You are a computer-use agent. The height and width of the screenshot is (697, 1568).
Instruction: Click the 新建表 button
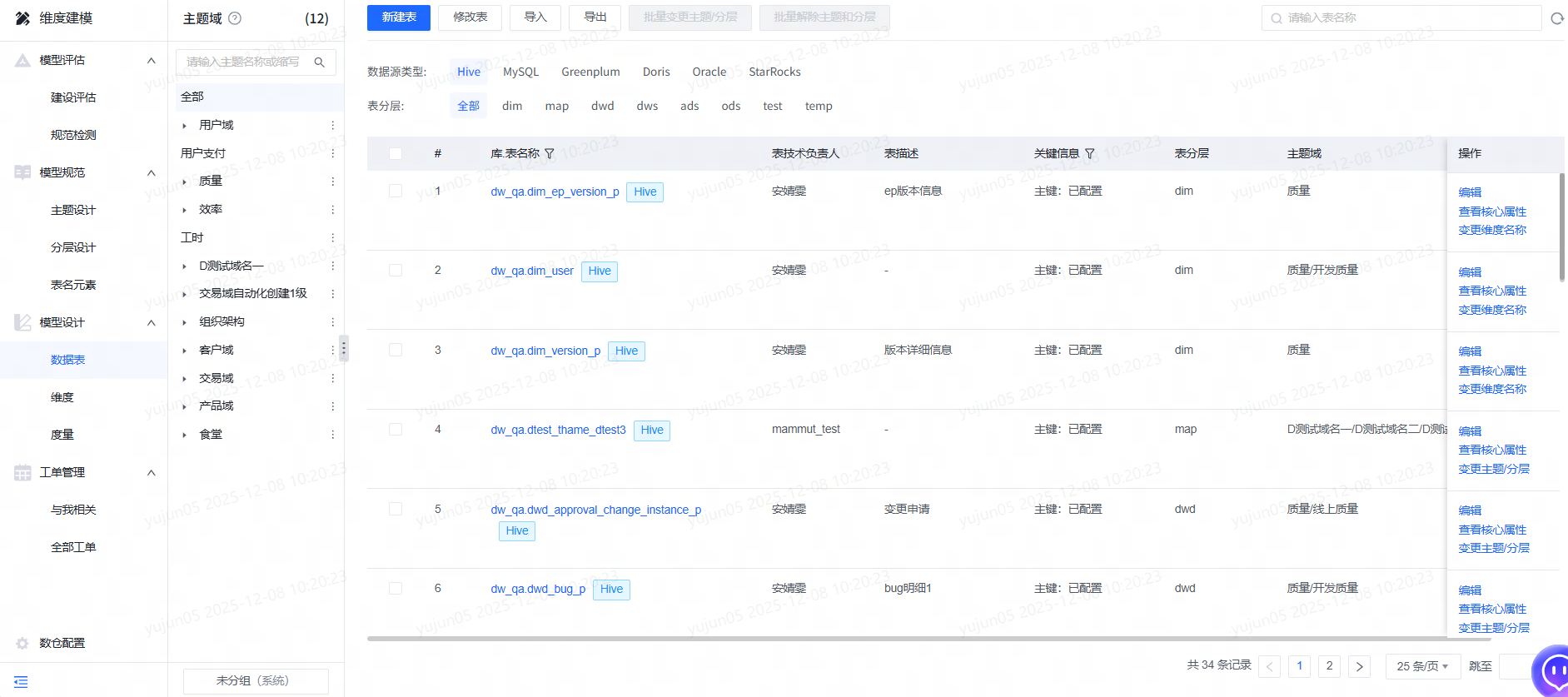tap(399, 17)
